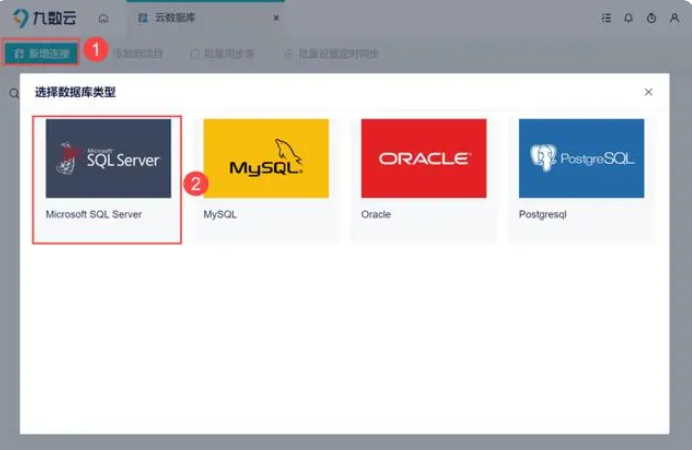Select the SQL Server logo thumbnail
This screenshot has height=450, width=692.
(x=108, y=158)
